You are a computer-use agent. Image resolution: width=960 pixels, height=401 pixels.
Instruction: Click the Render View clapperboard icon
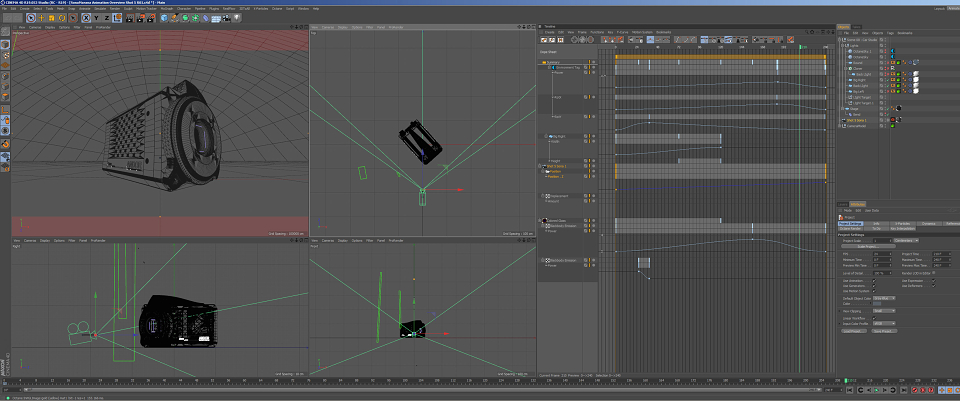(x=130, y=18)
